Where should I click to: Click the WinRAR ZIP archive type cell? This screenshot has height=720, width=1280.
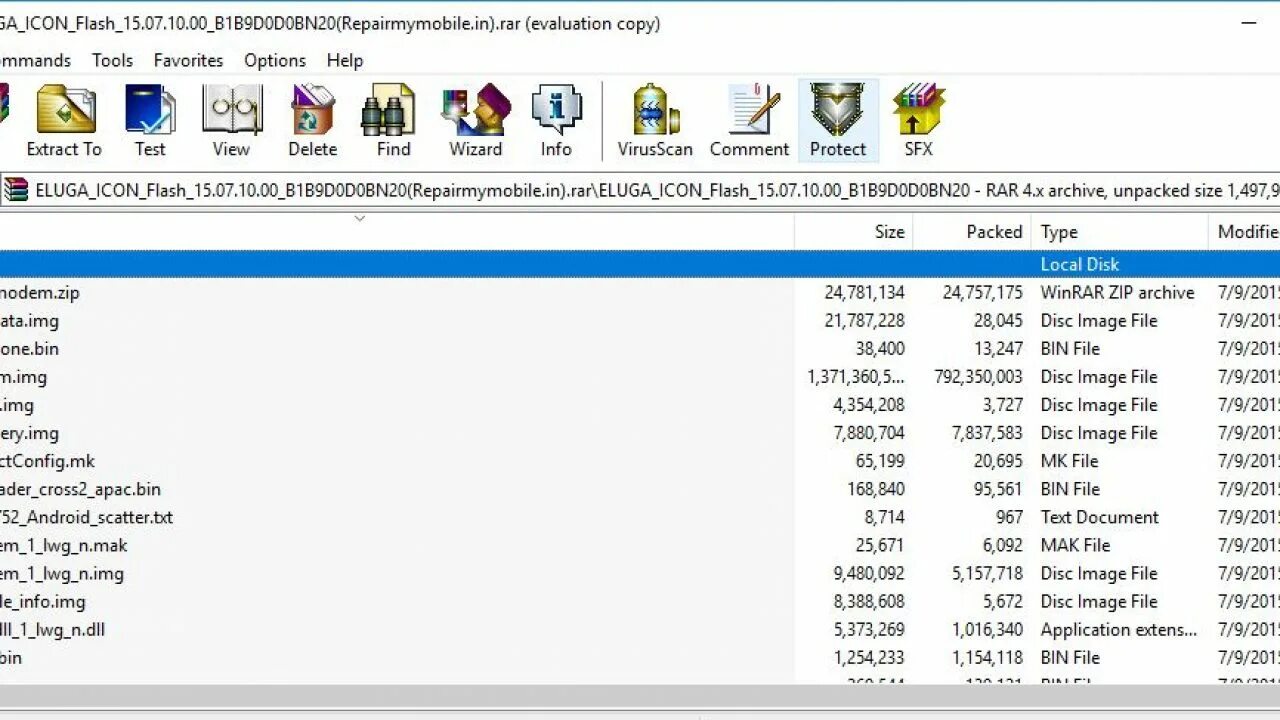1117,293
